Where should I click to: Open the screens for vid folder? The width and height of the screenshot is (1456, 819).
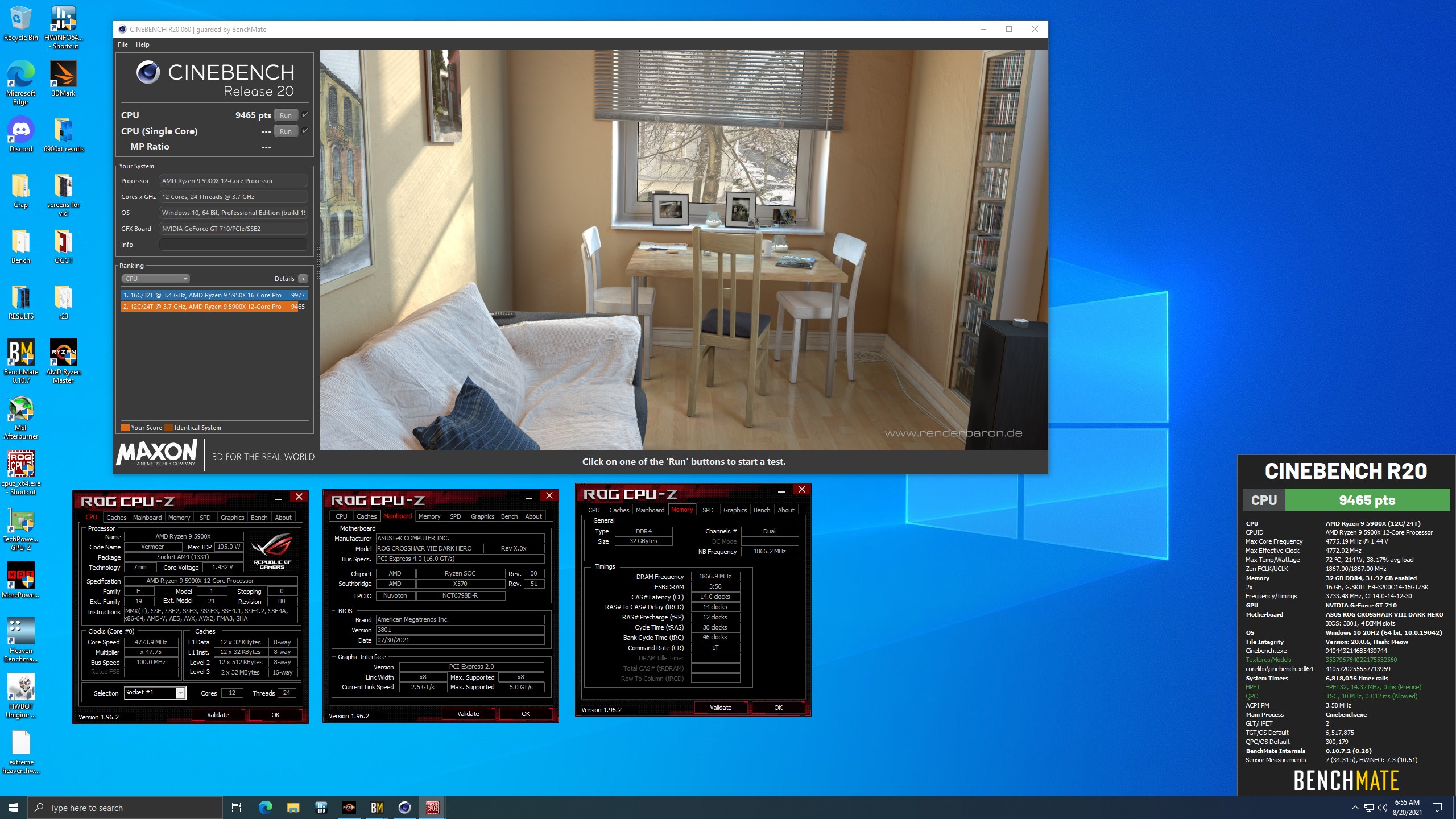tap(63, 194)
